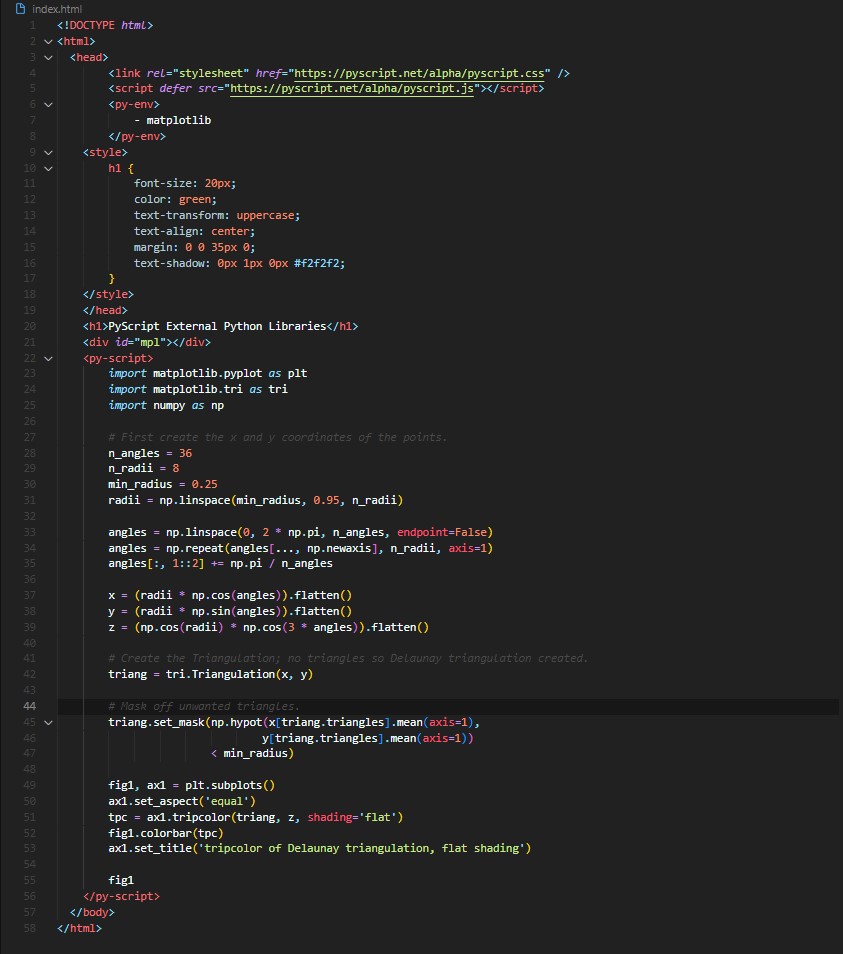Click the 'tpc = ax1.tripcolor' line
843x954 pixels.
[x=255, y=817]
